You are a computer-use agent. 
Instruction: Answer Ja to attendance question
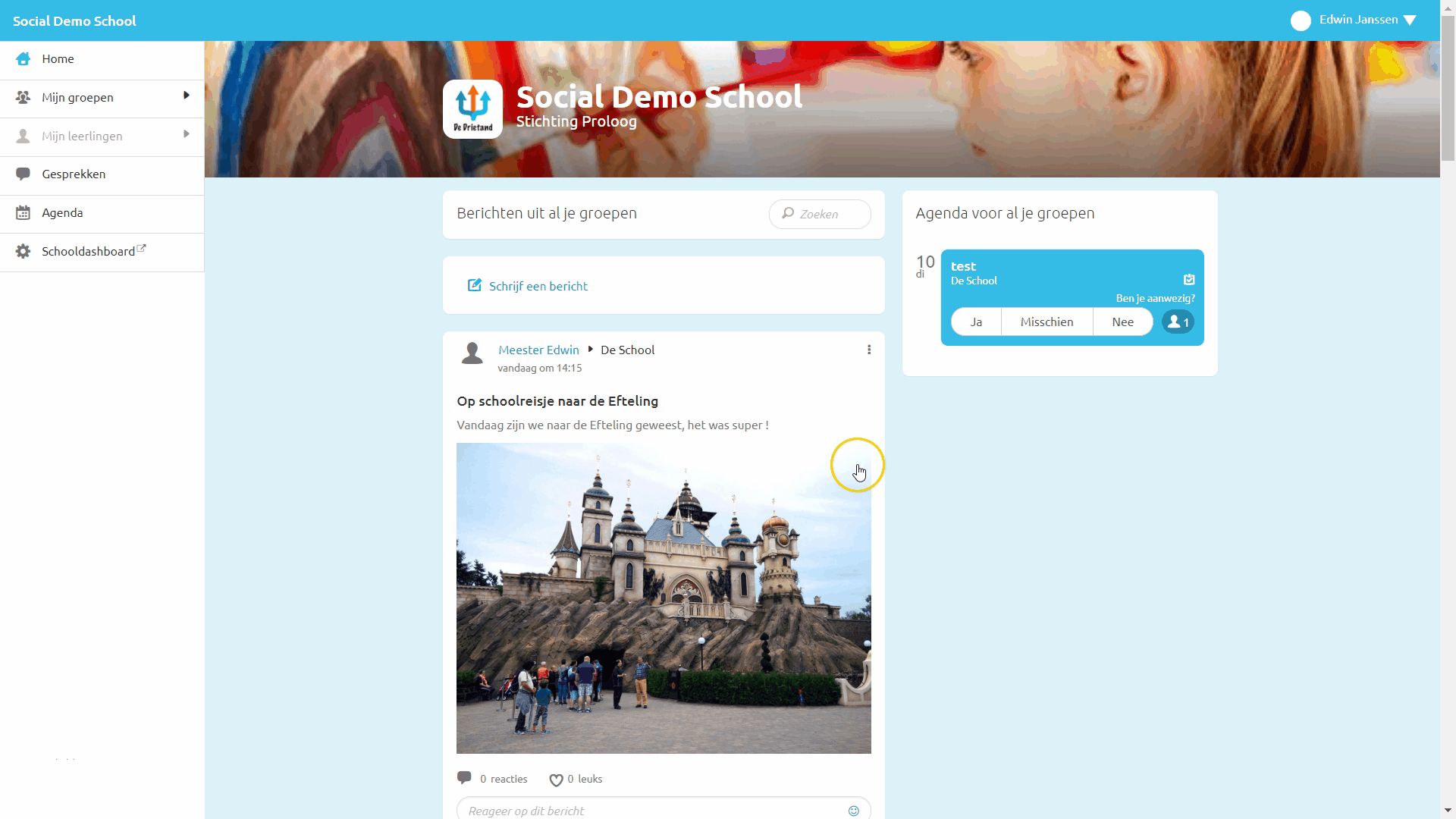(x=976, y=322)
